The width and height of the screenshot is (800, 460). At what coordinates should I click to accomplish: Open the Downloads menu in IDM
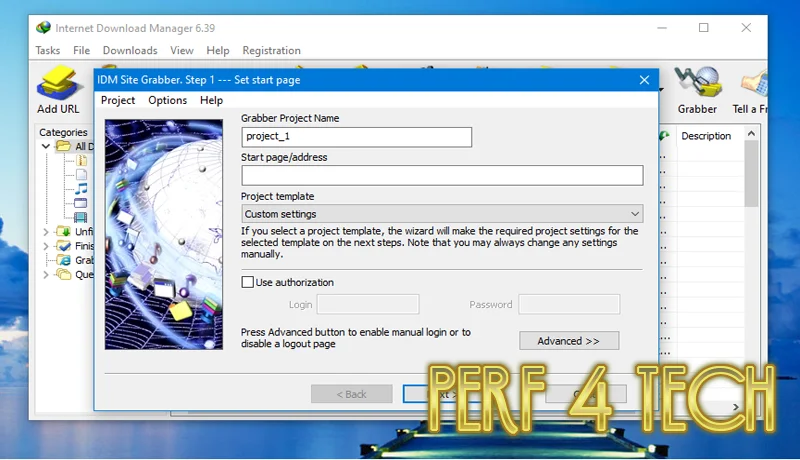point(130,50)
